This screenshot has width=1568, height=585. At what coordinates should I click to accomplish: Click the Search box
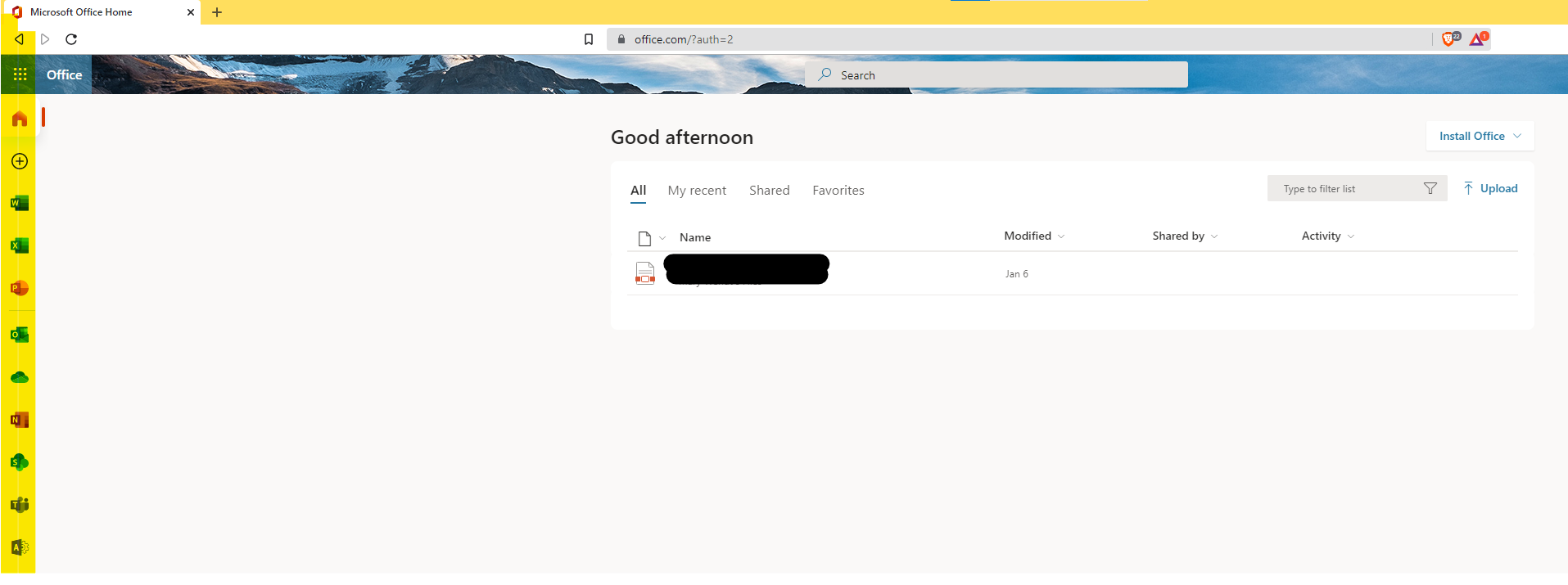coord(996,74)
